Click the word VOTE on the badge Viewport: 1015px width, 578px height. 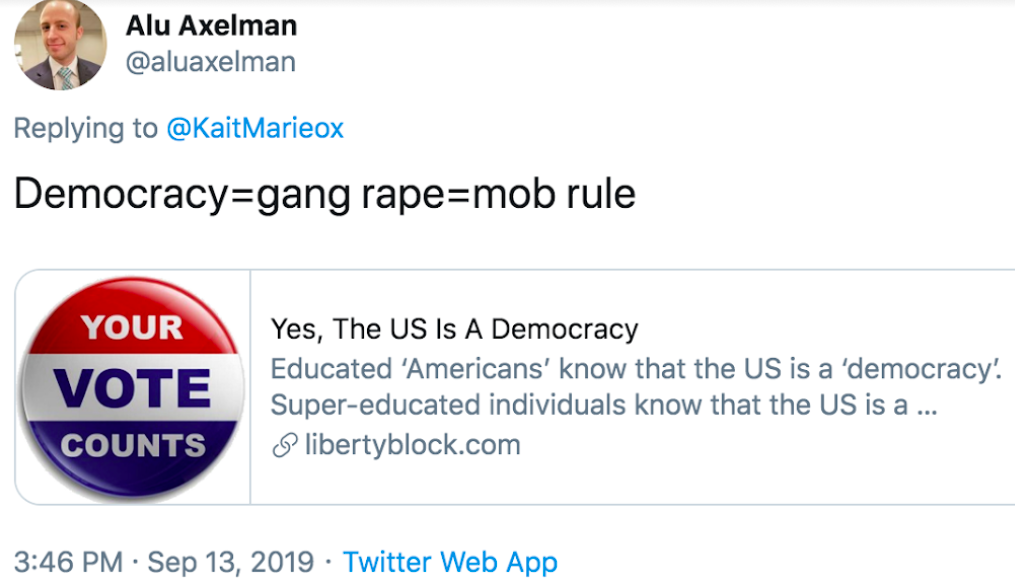[x=132, y=388]
